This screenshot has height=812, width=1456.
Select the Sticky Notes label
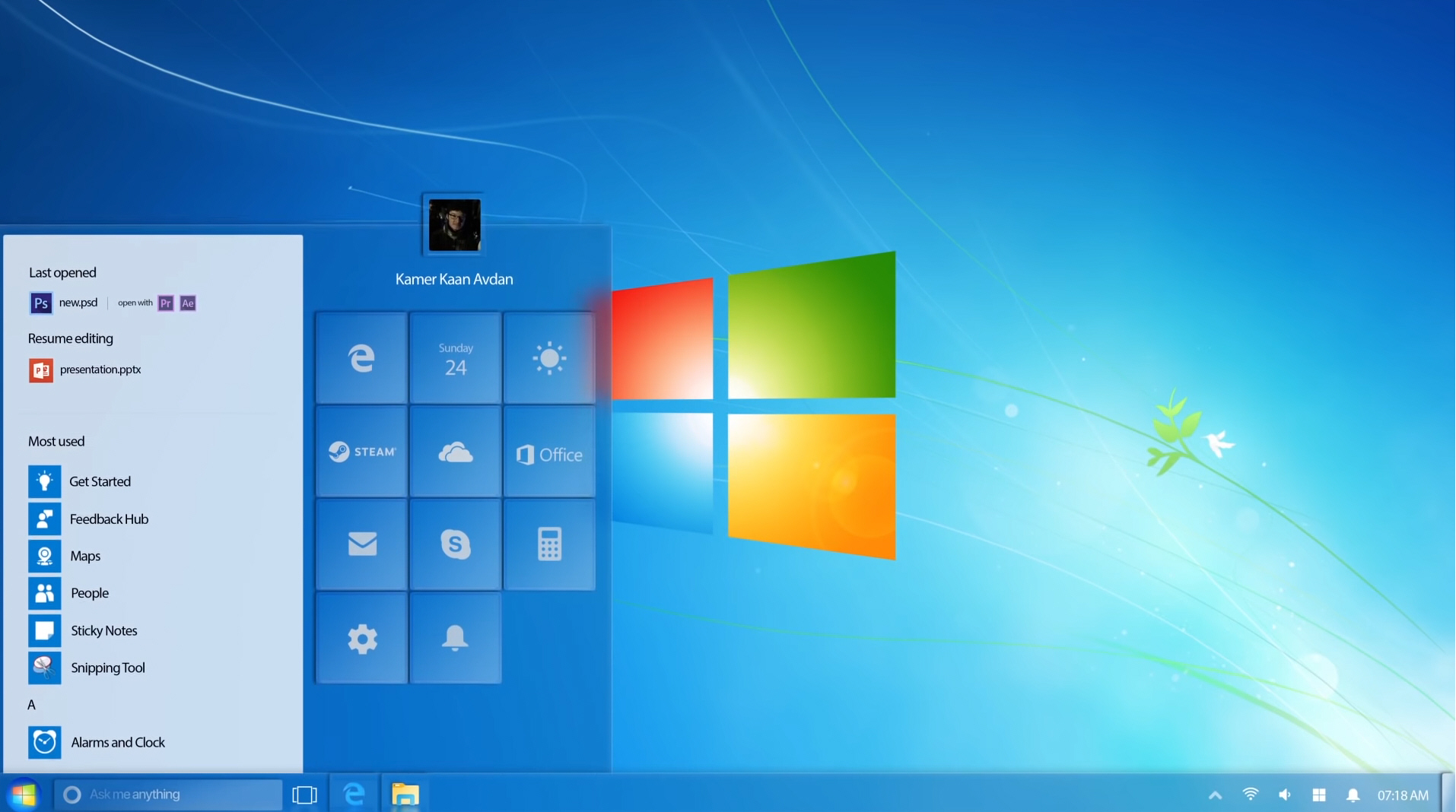(x=103, y=630)
